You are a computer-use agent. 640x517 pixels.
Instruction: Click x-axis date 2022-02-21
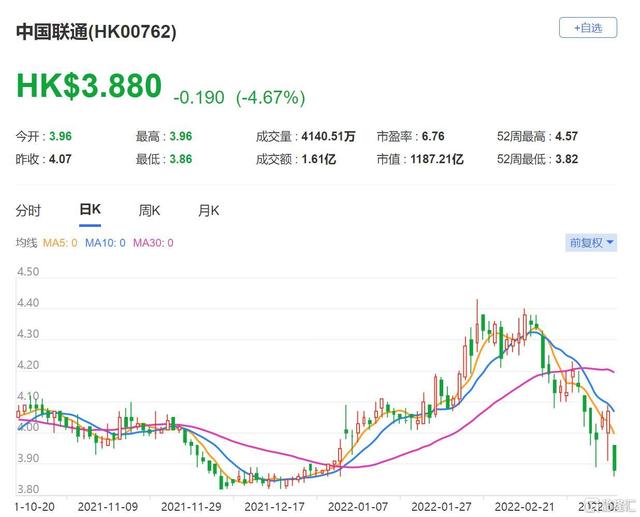point(524,507)
